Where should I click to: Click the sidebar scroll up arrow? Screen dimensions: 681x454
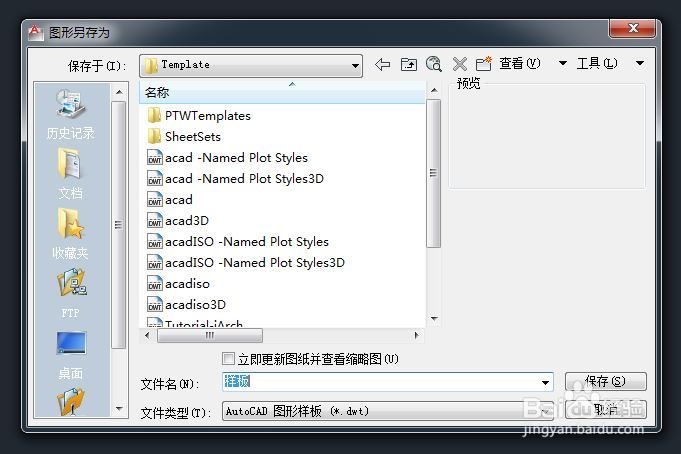pyautogui.click(x=119, y=92)
